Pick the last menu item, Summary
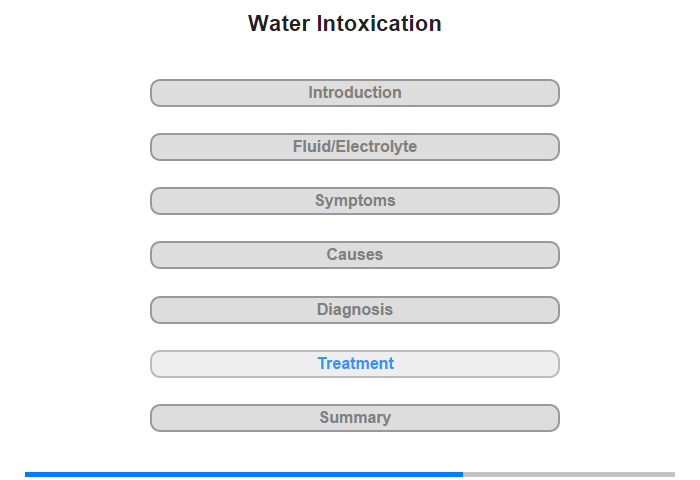The image size is (700, 480). (x=355, y=418)
